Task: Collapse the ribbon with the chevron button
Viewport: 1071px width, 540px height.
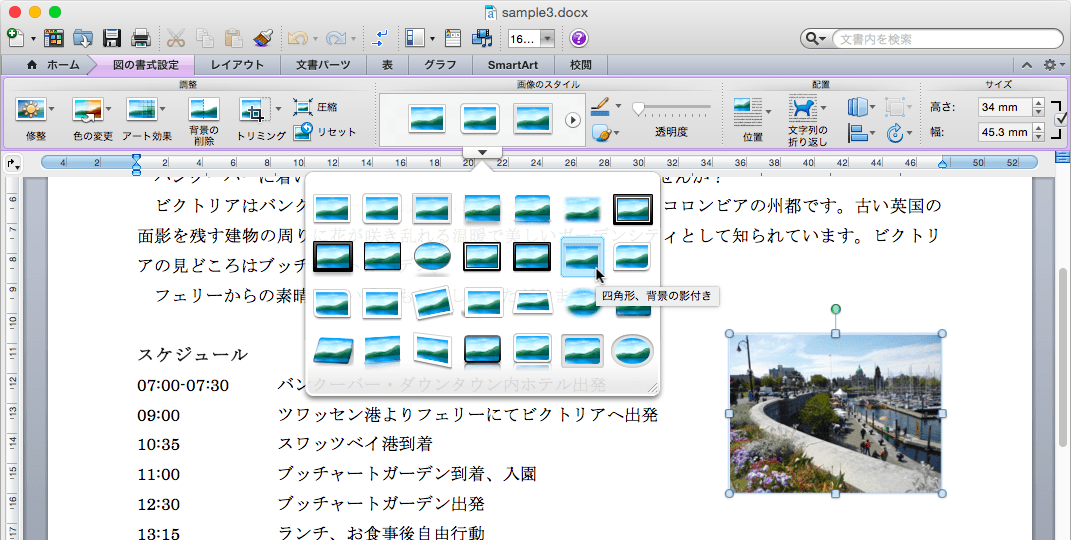Action: pyautogui.click(x=1025, y=65)
